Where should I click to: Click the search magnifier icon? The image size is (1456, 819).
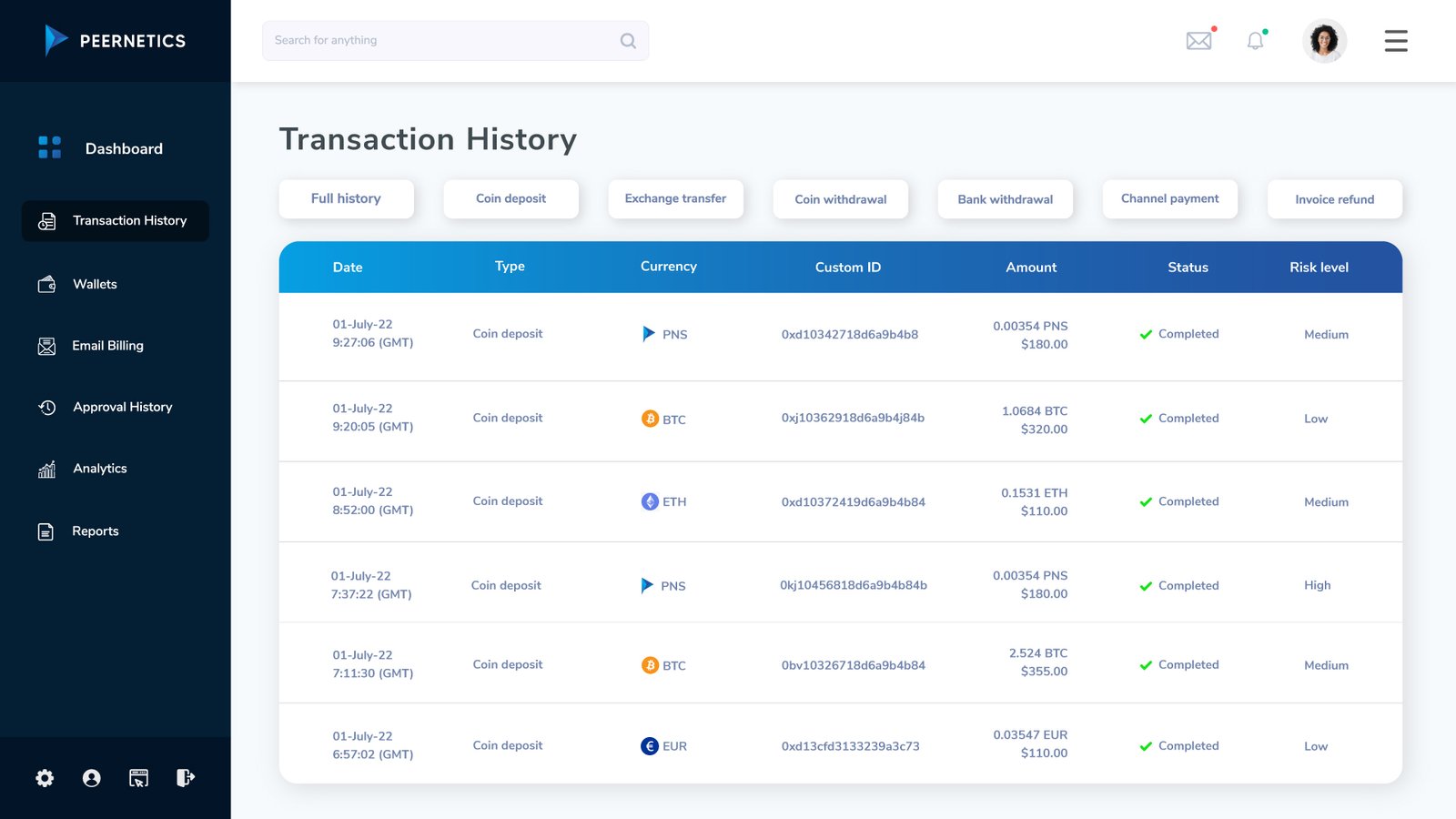[x=628, y=41]
